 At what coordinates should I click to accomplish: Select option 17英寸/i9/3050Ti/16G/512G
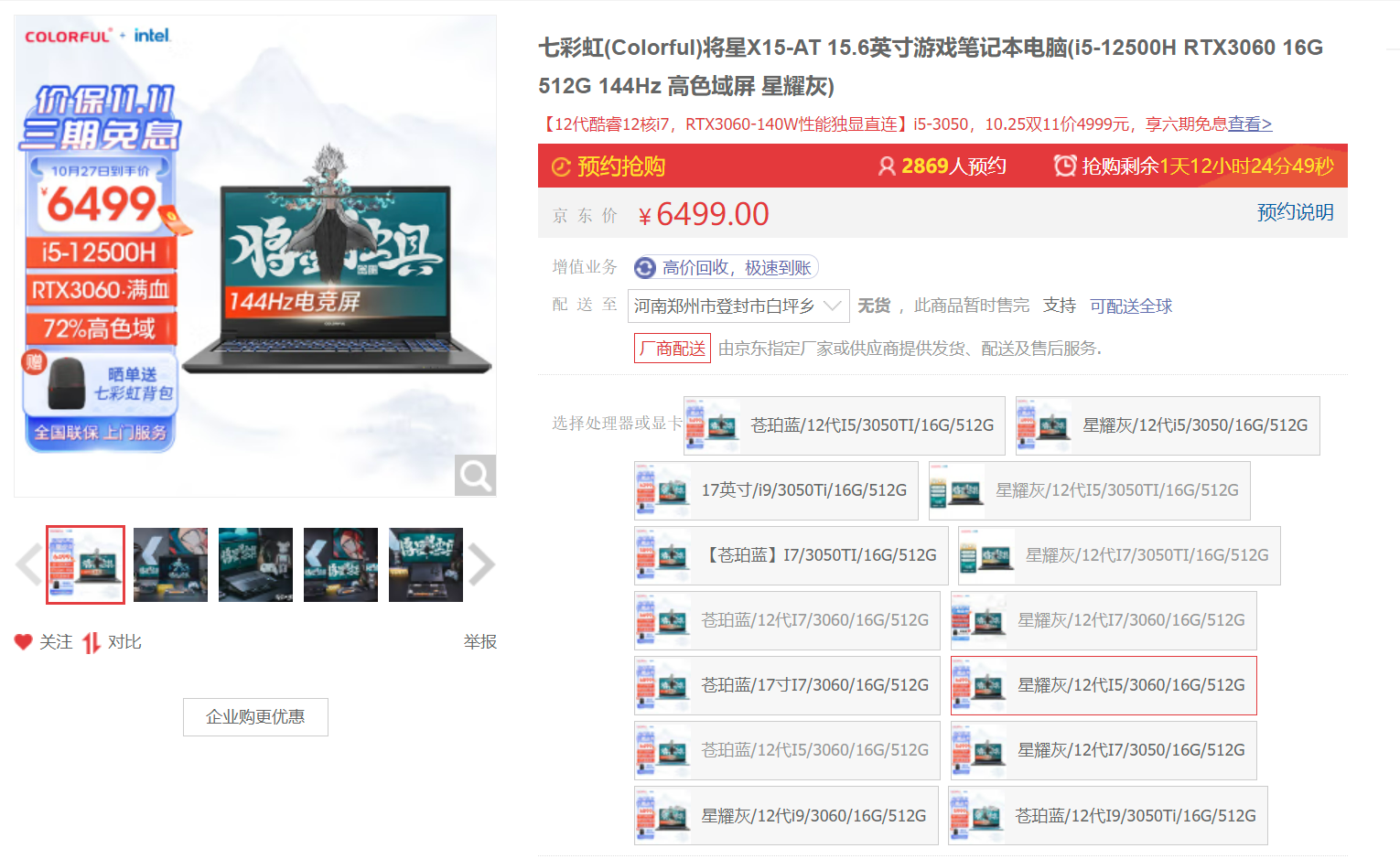pyautogui.click(x=776, y=490)
